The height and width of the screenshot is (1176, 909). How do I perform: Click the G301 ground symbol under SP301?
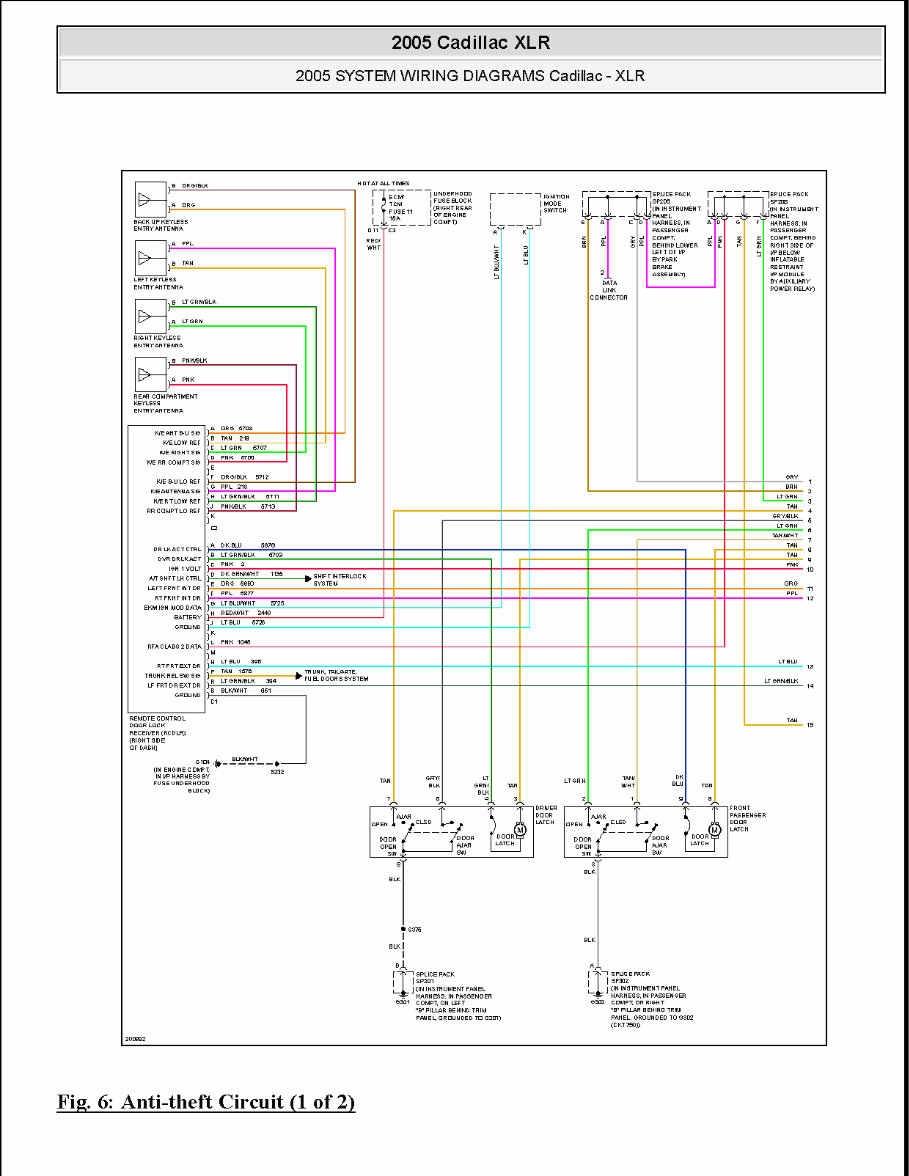[403, 995]
